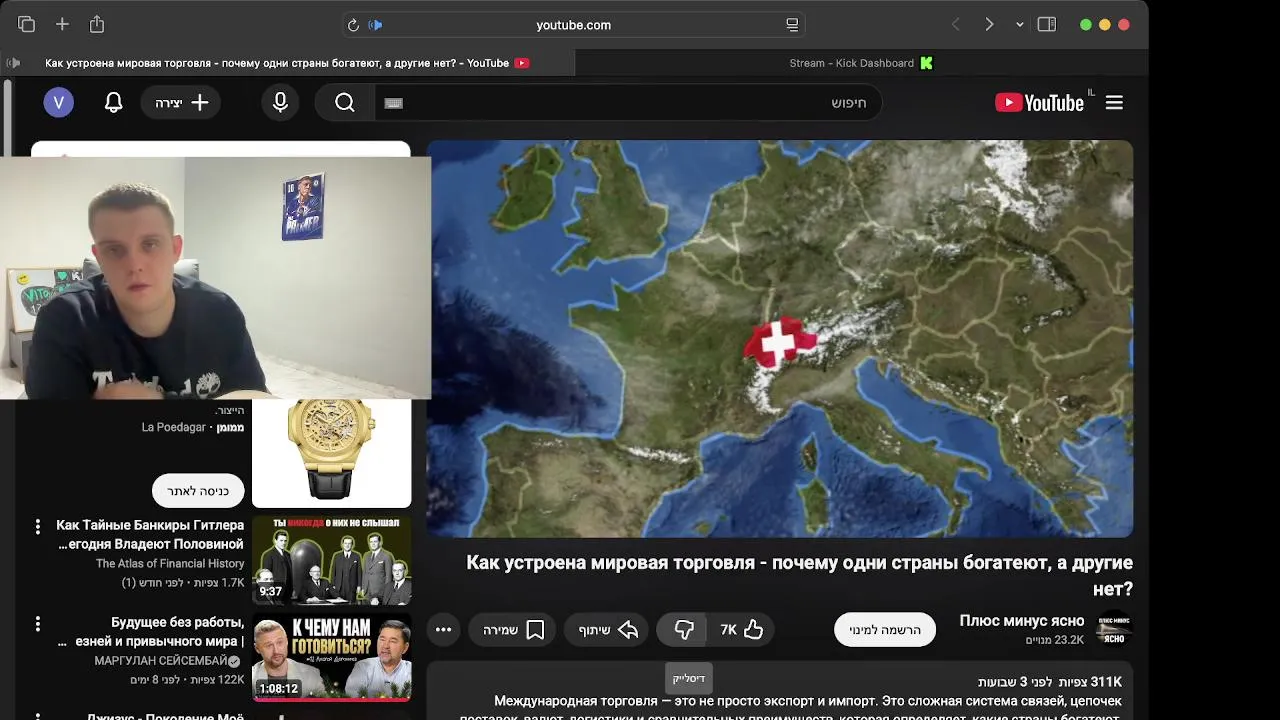Open the channel avatar Плюс минус ясно
Viewport: 1280px width, 720px height.
point(1114,629)
